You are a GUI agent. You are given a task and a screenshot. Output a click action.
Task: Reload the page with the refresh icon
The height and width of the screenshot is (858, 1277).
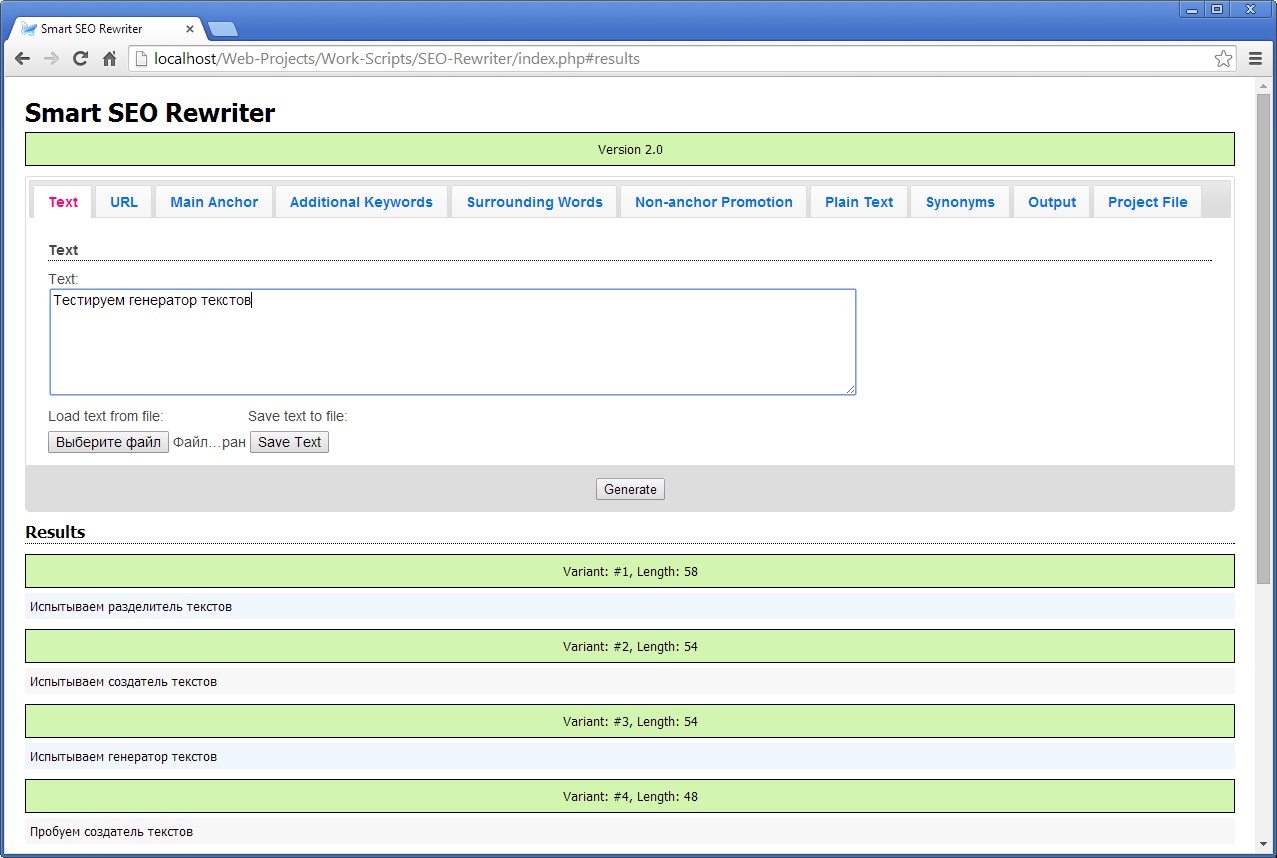[81, 59]
